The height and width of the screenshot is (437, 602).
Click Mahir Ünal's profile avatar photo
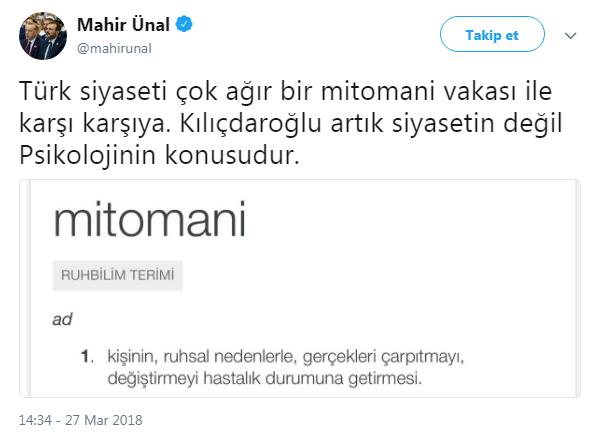40,36
